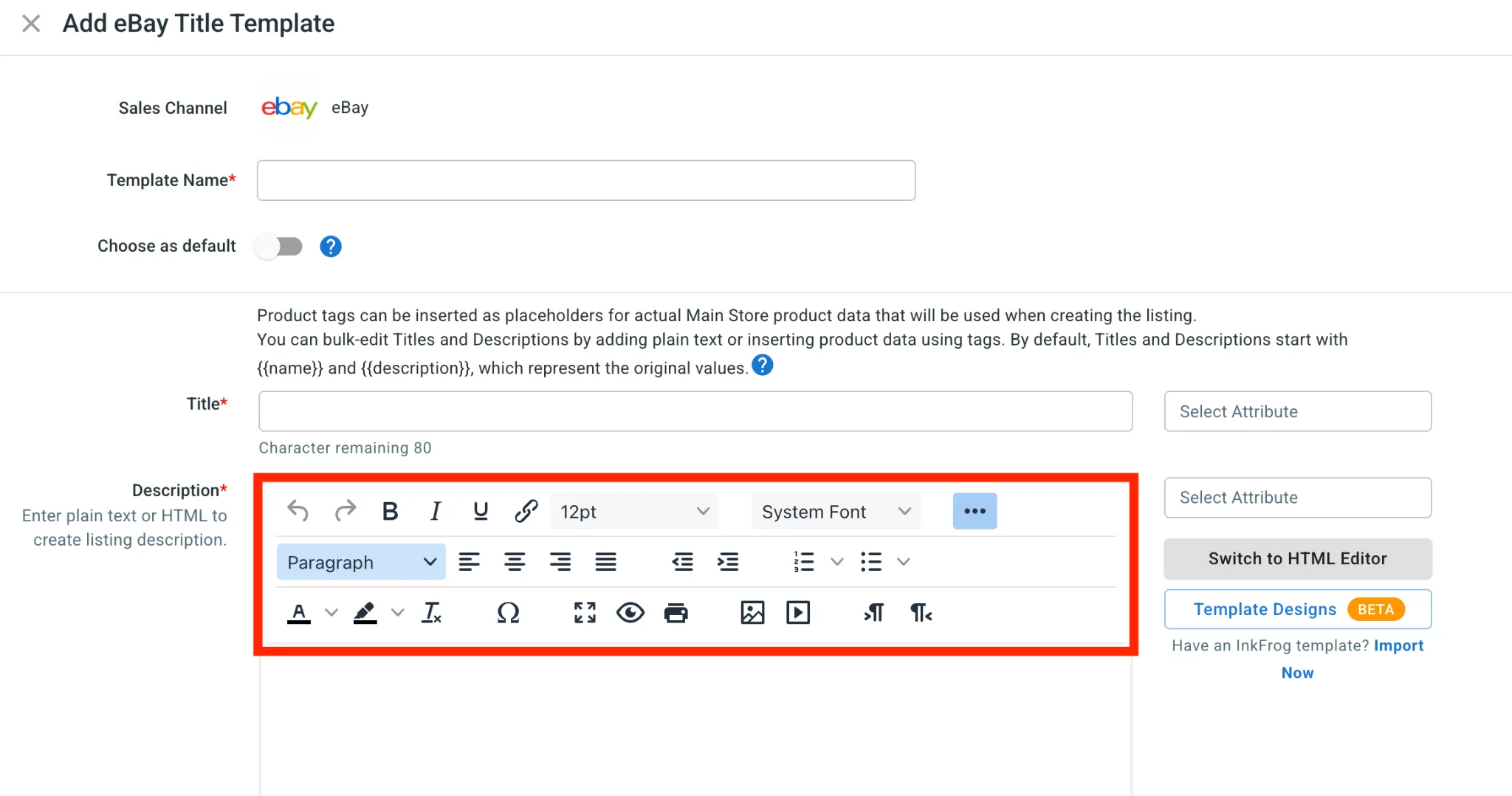This screenshot has width=1512, height=796.
Task: Open the Title Select Attribute dropdown
Action: click(1298, 411)
